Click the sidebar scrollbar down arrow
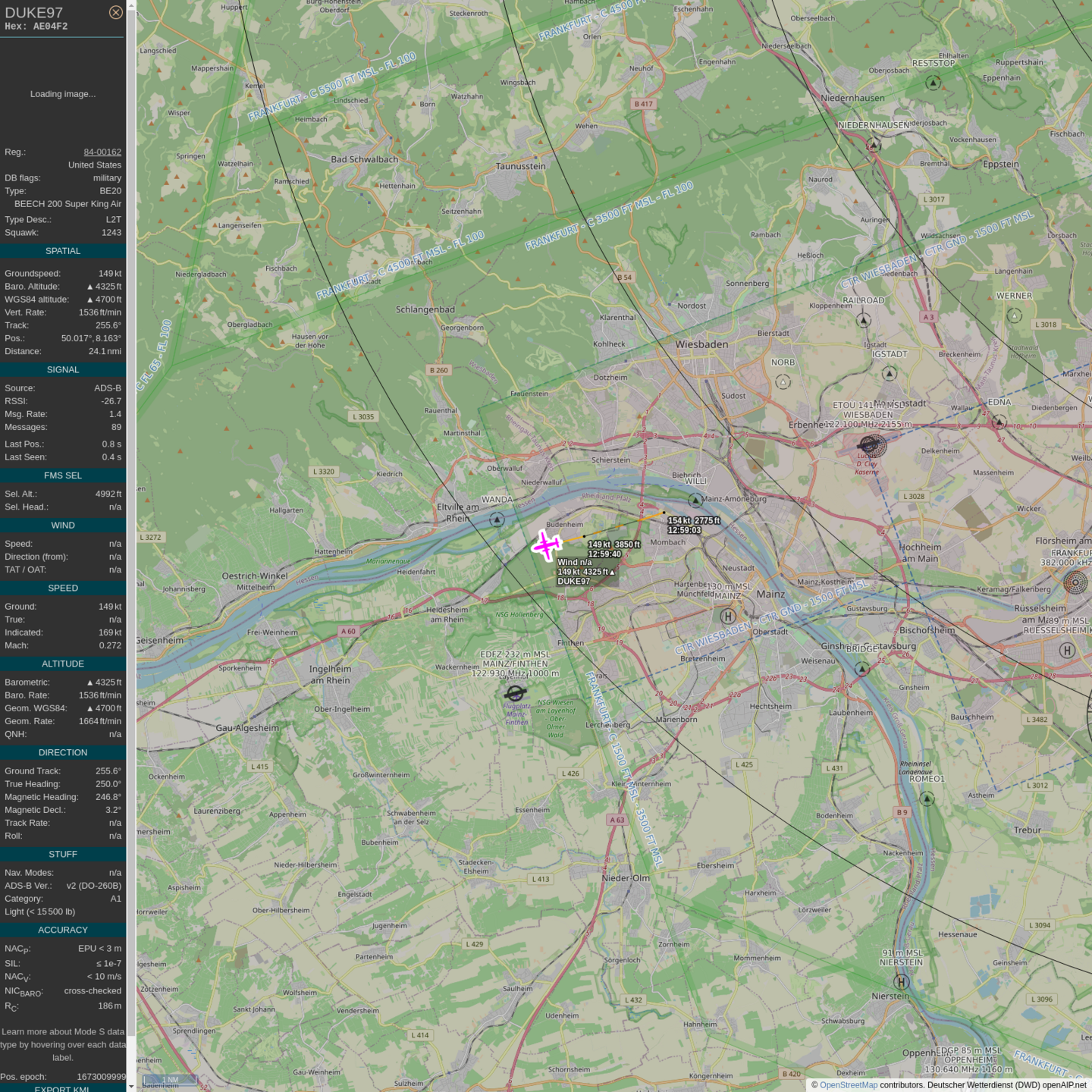The image size is (1092, 1092). click(x=131, y=1086)
